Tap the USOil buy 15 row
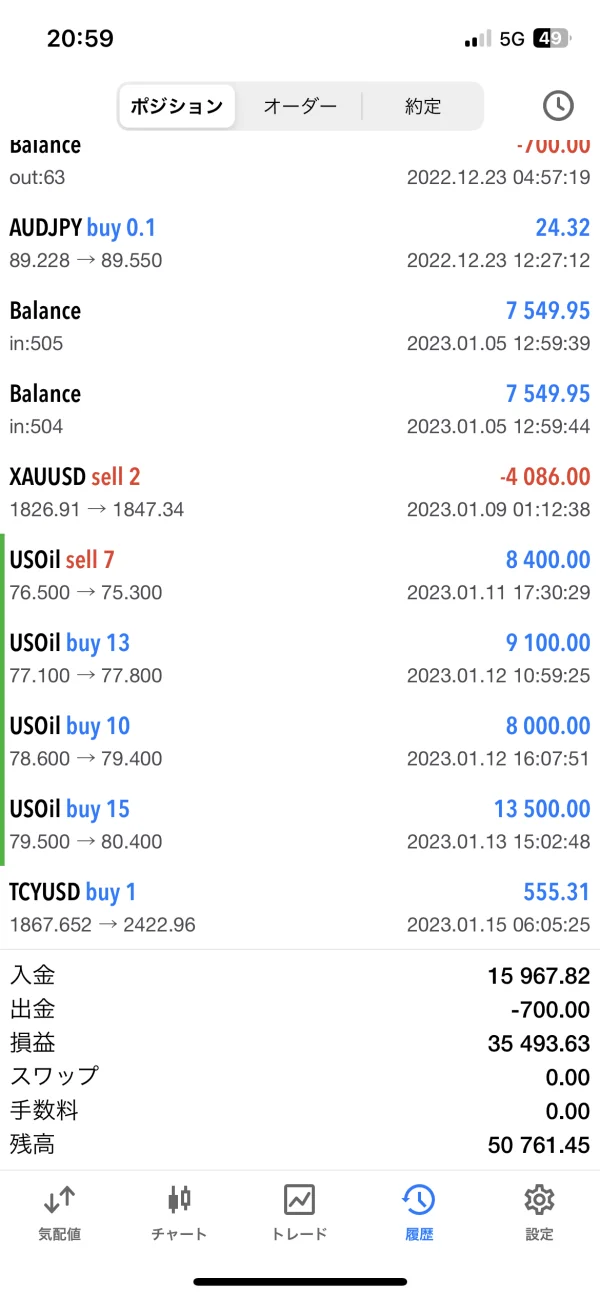 coord(300,824)
